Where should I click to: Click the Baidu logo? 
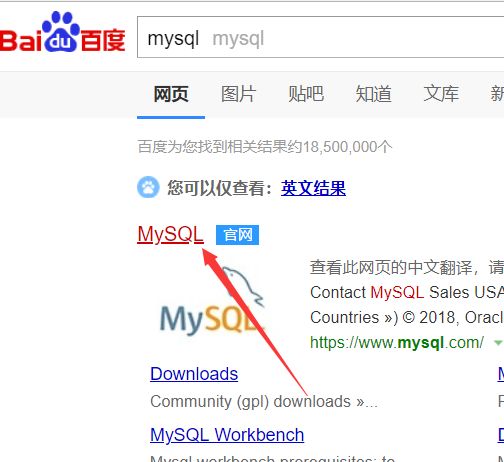(62, 32)
